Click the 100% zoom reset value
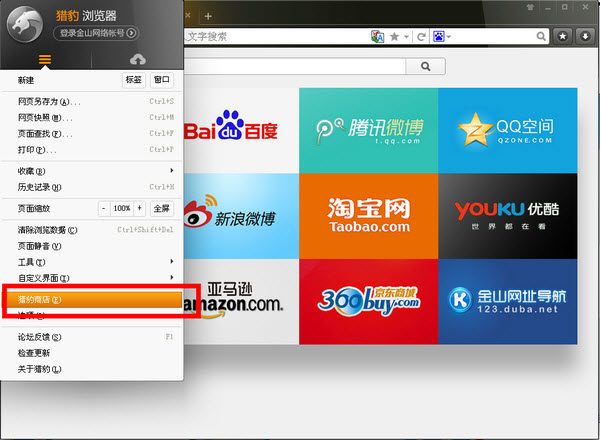 pos(122,208)
